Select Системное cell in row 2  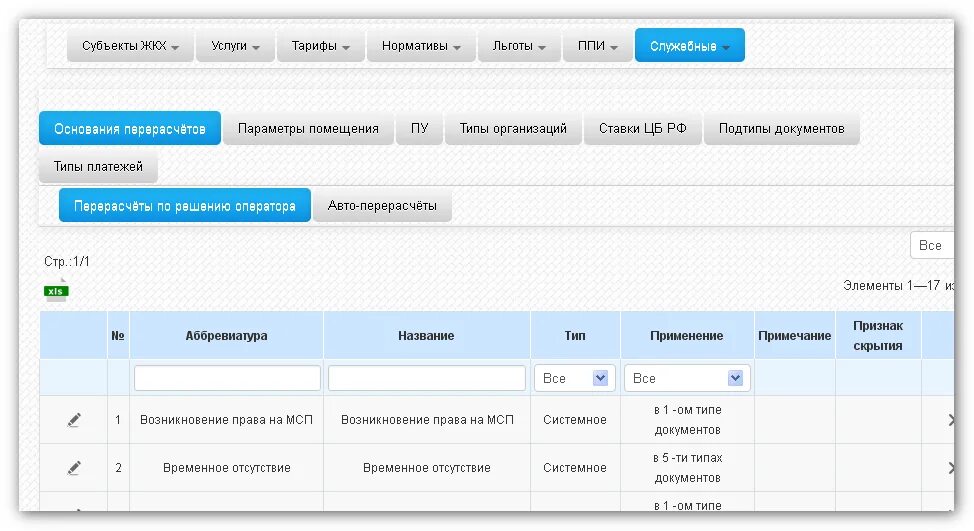[x=575, y=468]
